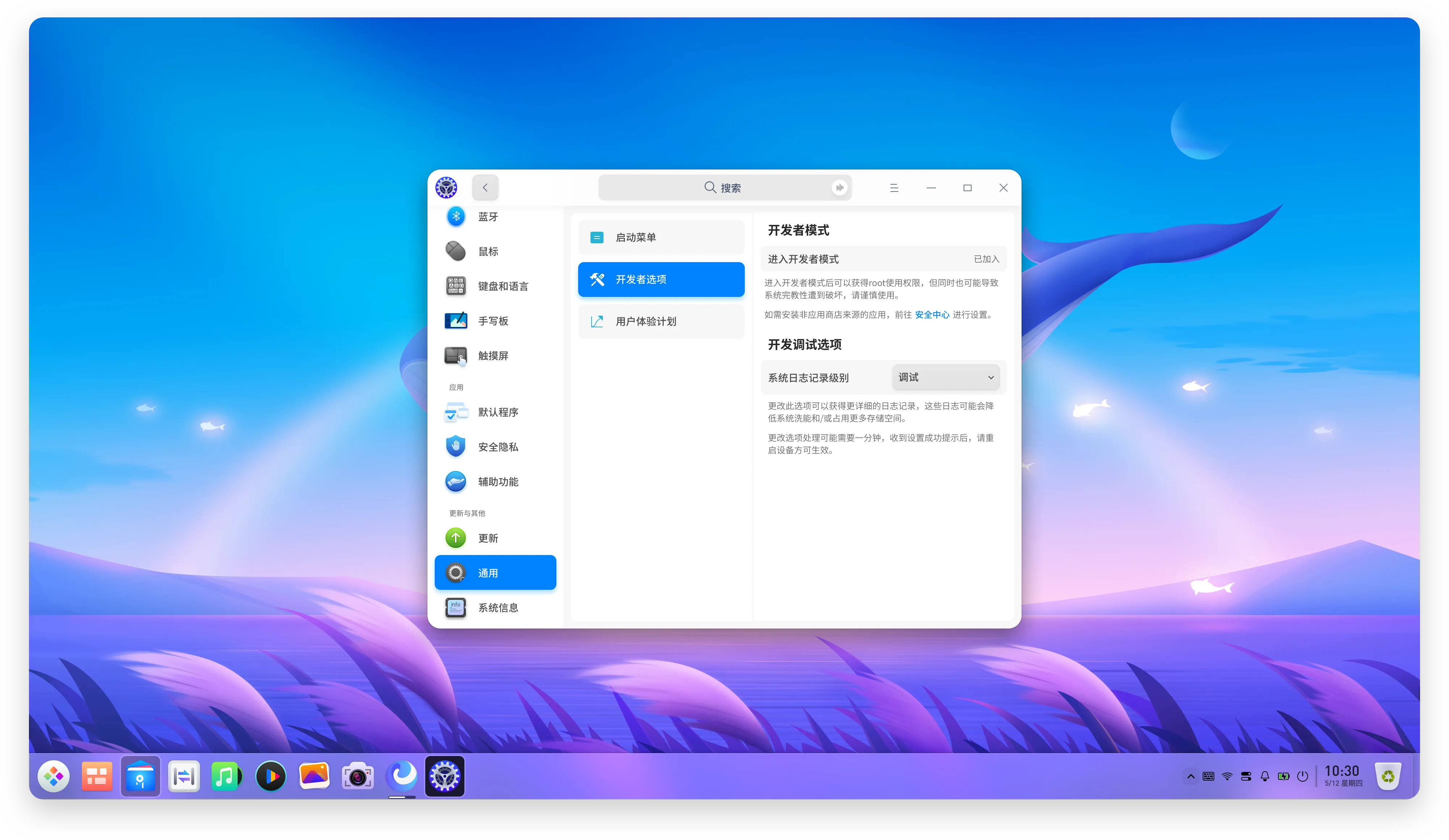Click the 进入开发者模式 row
1449x840 pixels.
(x=884, y=259)
